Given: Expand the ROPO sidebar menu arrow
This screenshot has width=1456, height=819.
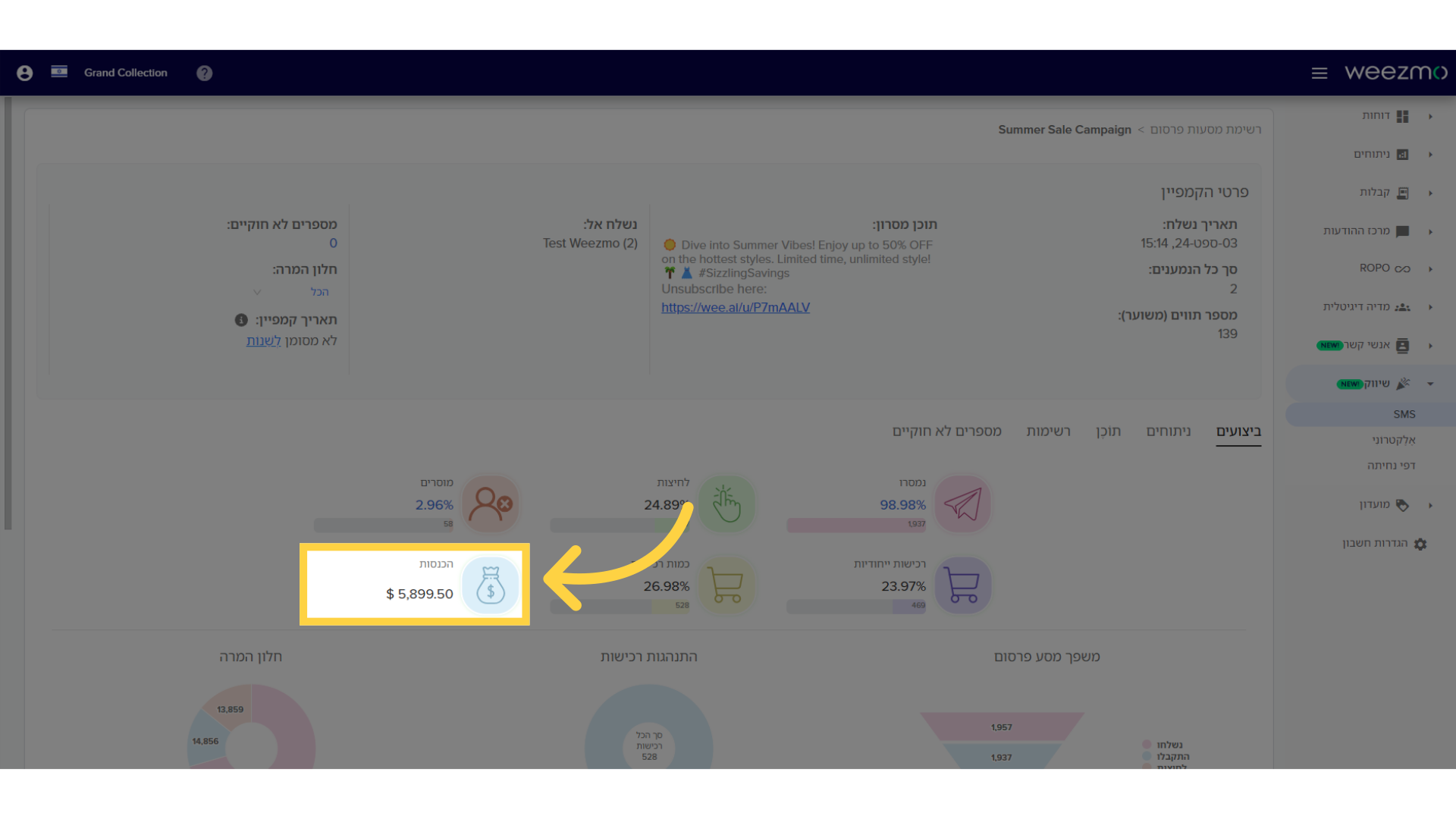Looking at the screenshot, I should (x=1430, y=269).
